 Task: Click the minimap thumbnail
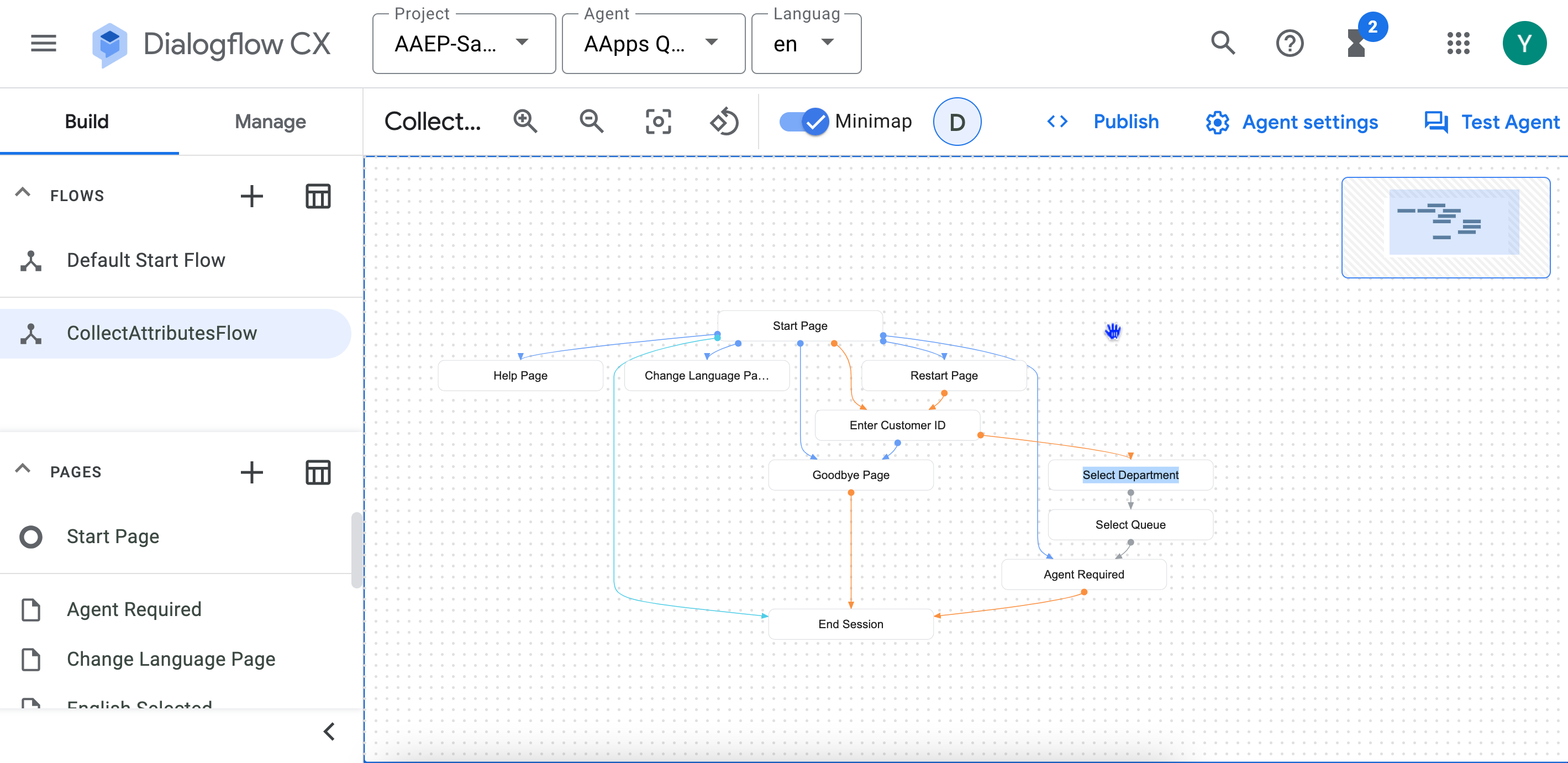[x=1446, y=228]
